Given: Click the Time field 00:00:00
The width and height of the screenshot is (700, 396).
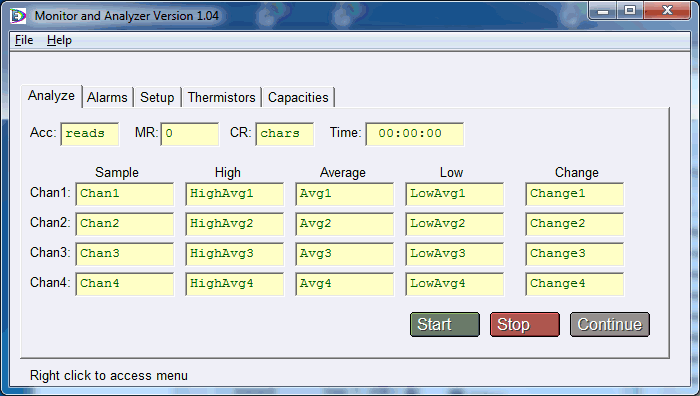Looking at the screenshot, I should pos(415,134).
